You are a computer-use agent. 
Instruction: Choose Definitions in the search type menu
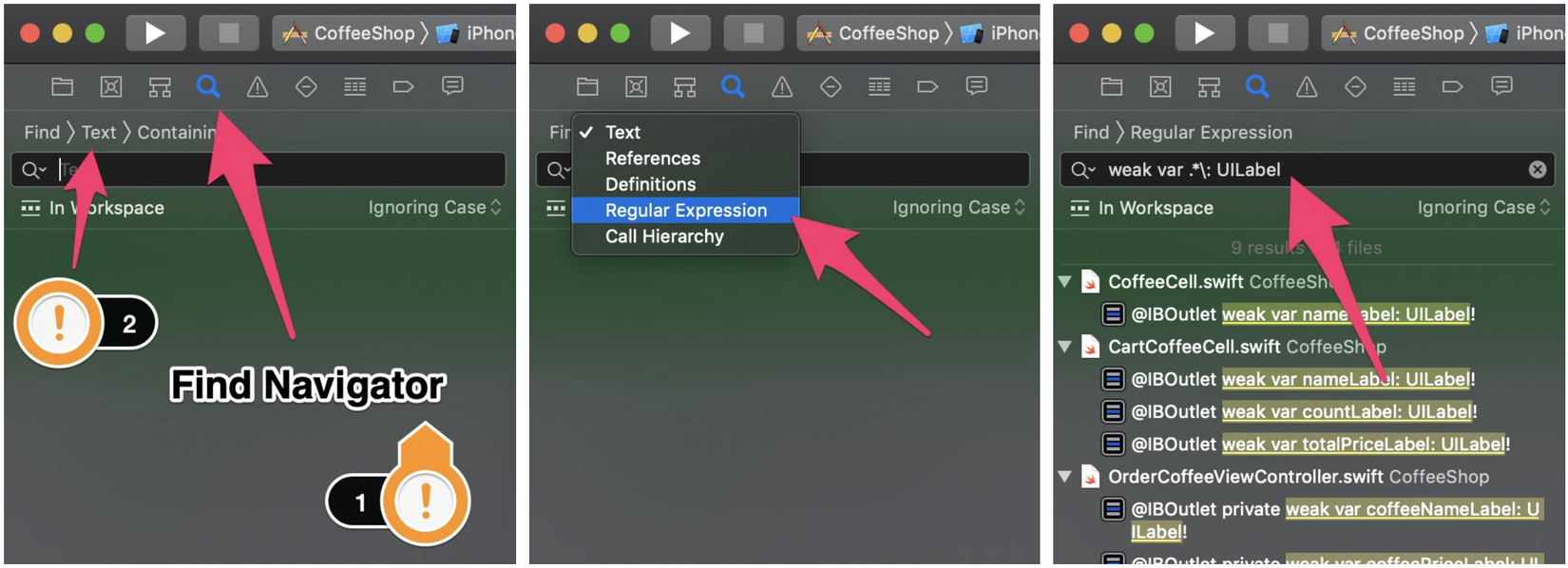(x=685, y=184)
